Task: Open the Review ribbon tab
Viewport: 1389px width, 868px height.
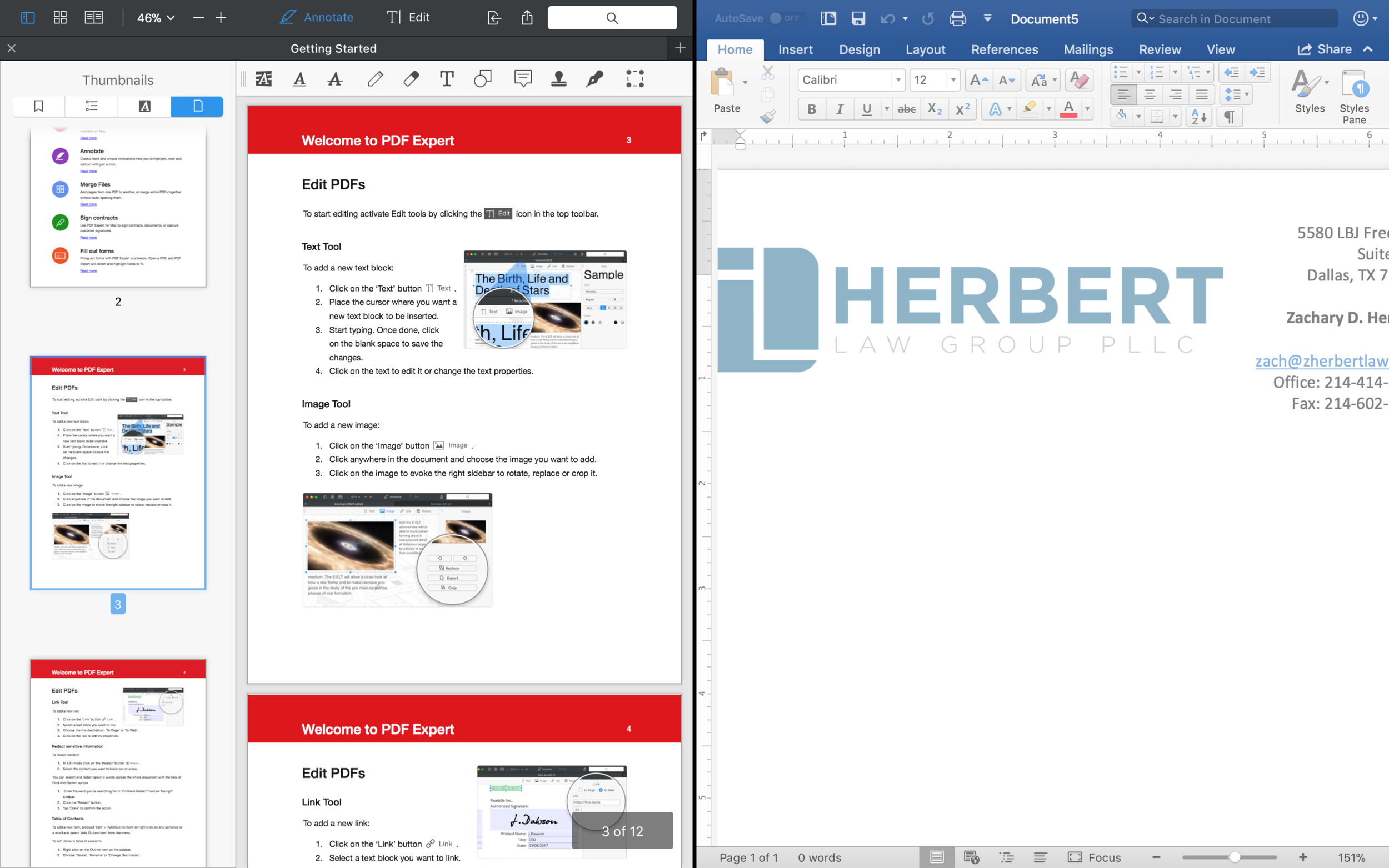Action: pyautogui.click(x=1160, y=49)
